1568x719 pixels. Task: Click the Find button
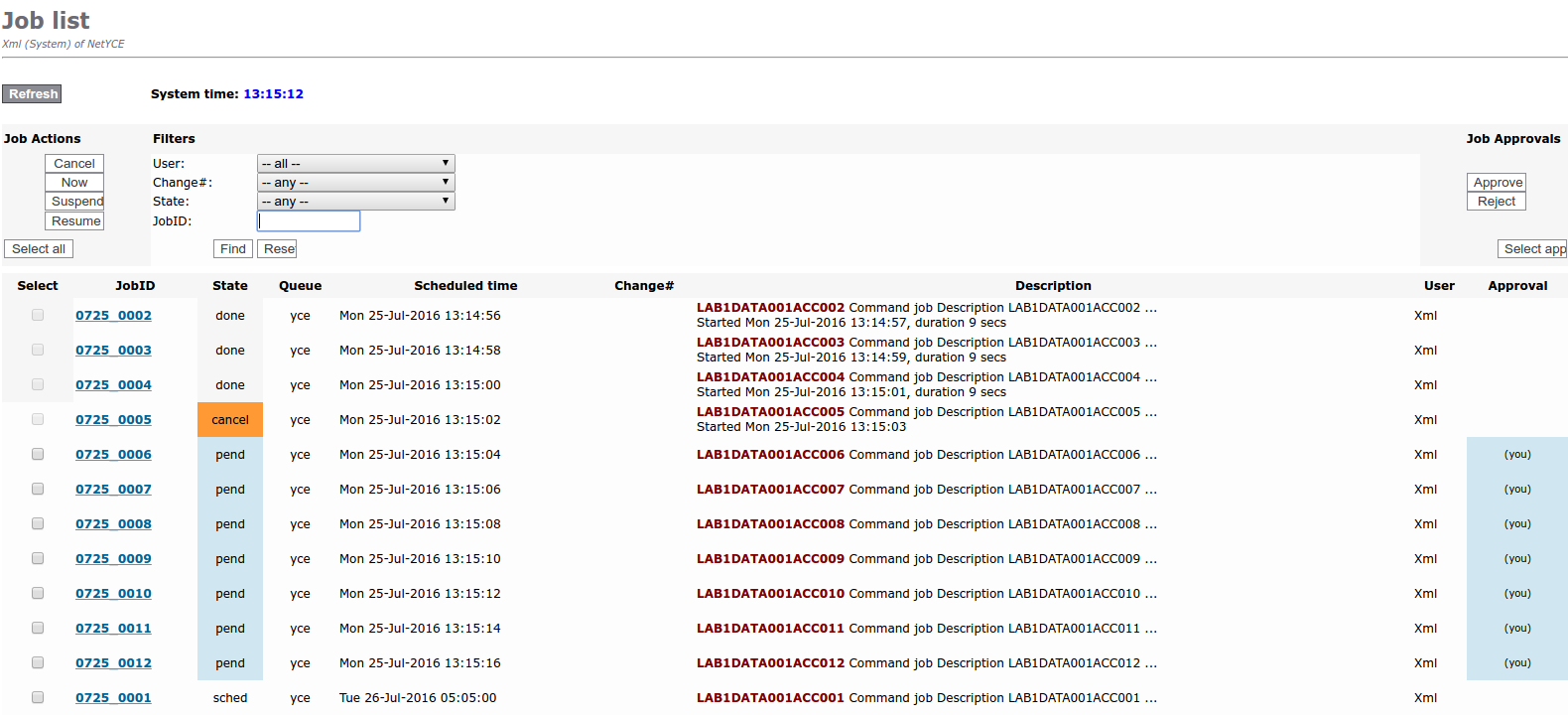tap(233, 249)
